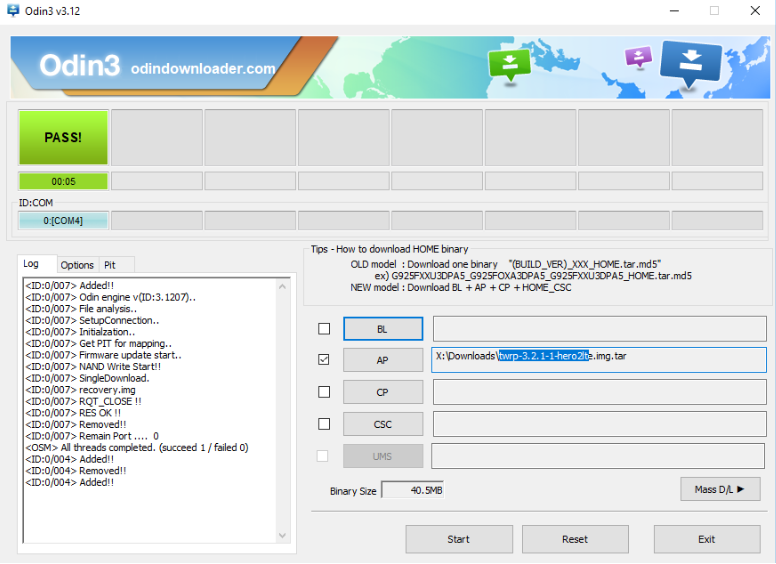
Task: Tick the BL checkbox
Action: click(x=324, y=329)
